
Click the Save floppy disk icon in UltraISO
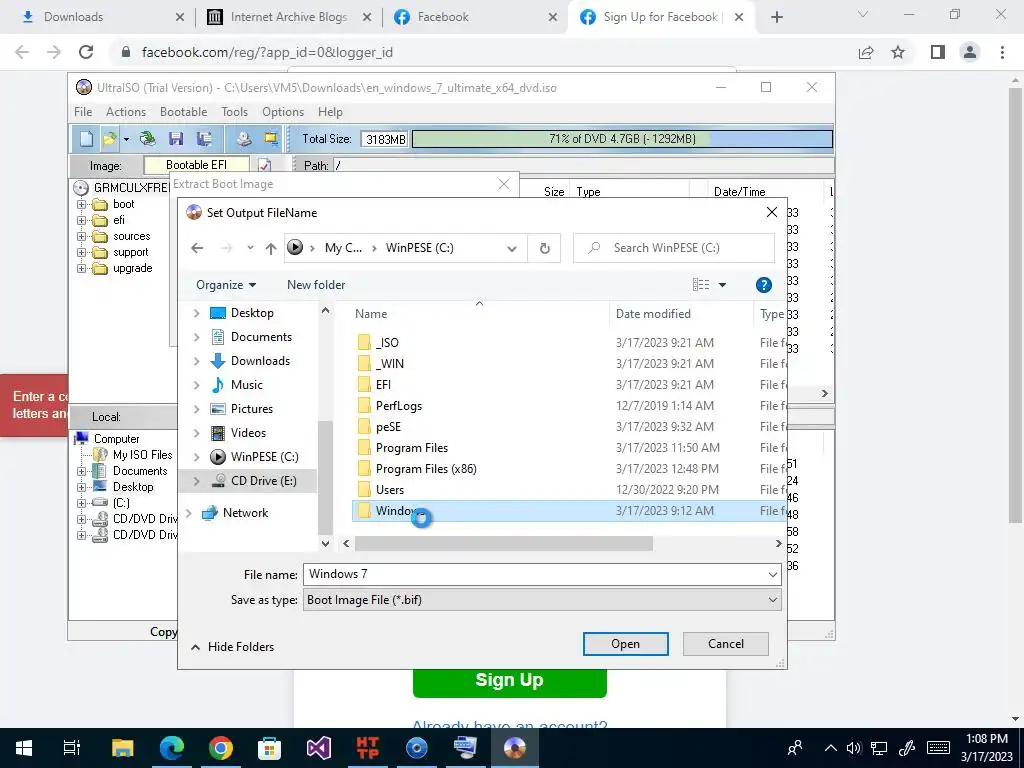click(x=176, y=138)
